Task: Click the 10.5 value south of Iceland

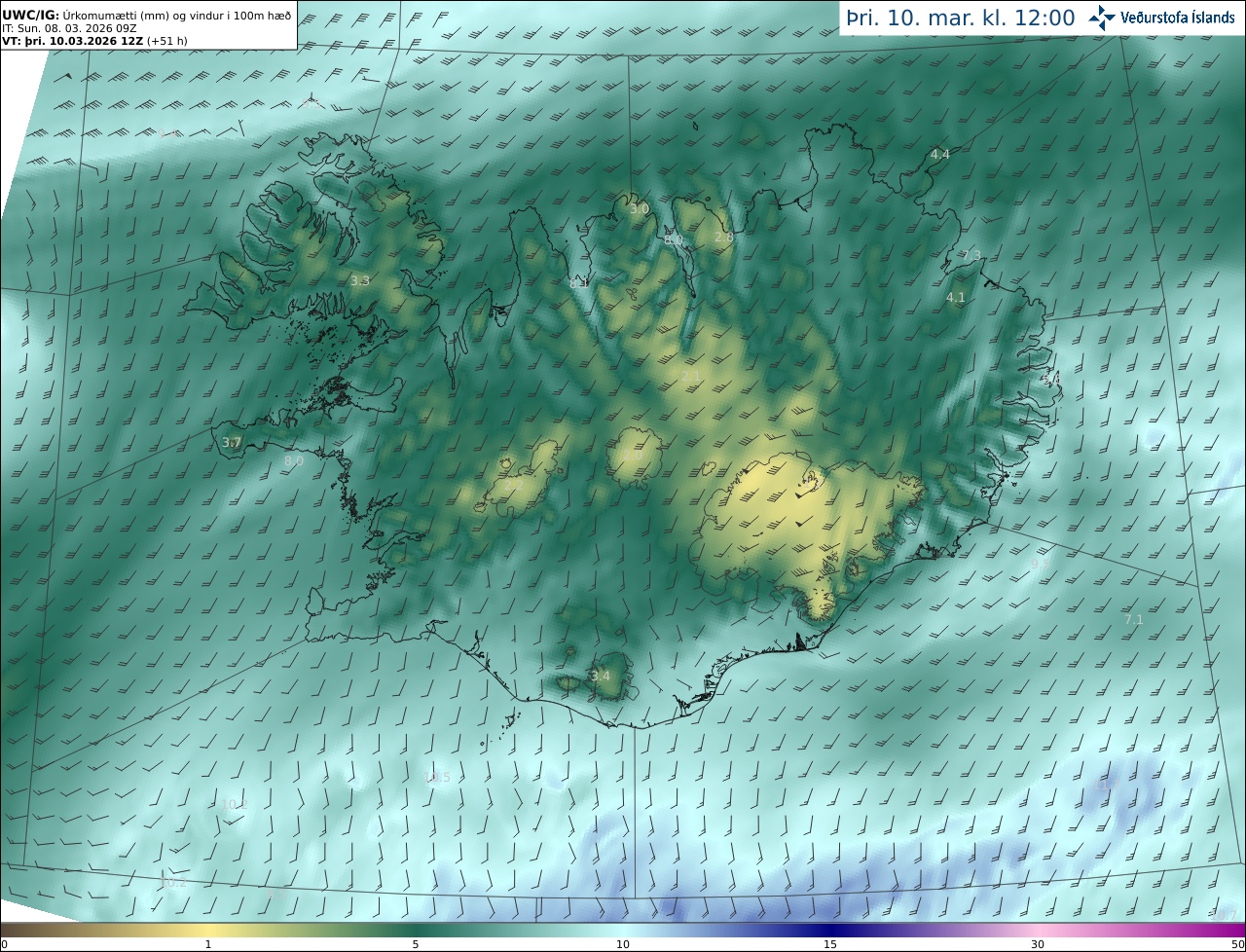Action: tap(438, 777)
